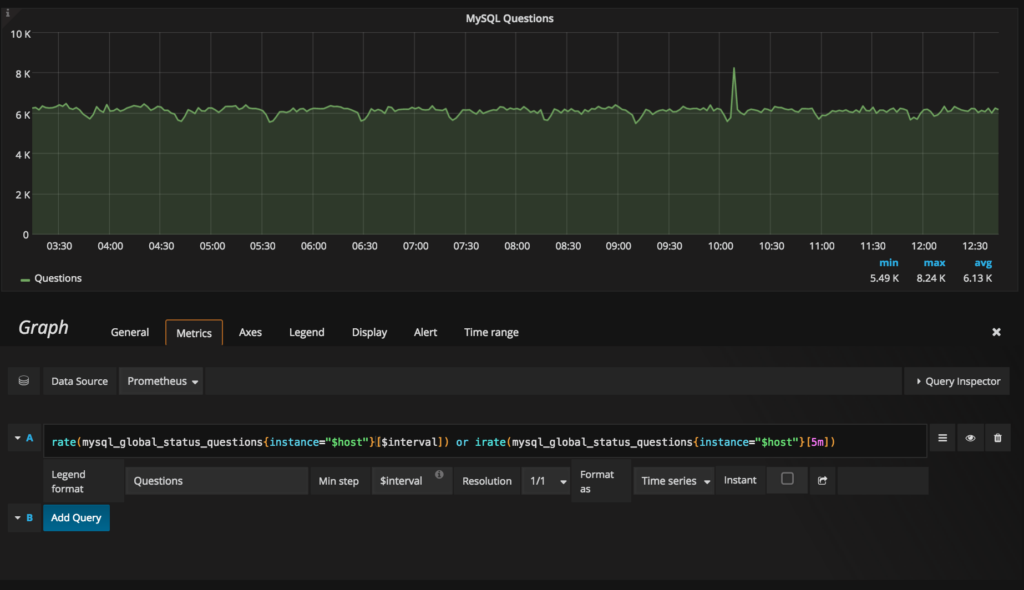Collapse query A with its arrow
Image resolution: width=1024 pixels, height=590 pixels.
click(16, 438)
